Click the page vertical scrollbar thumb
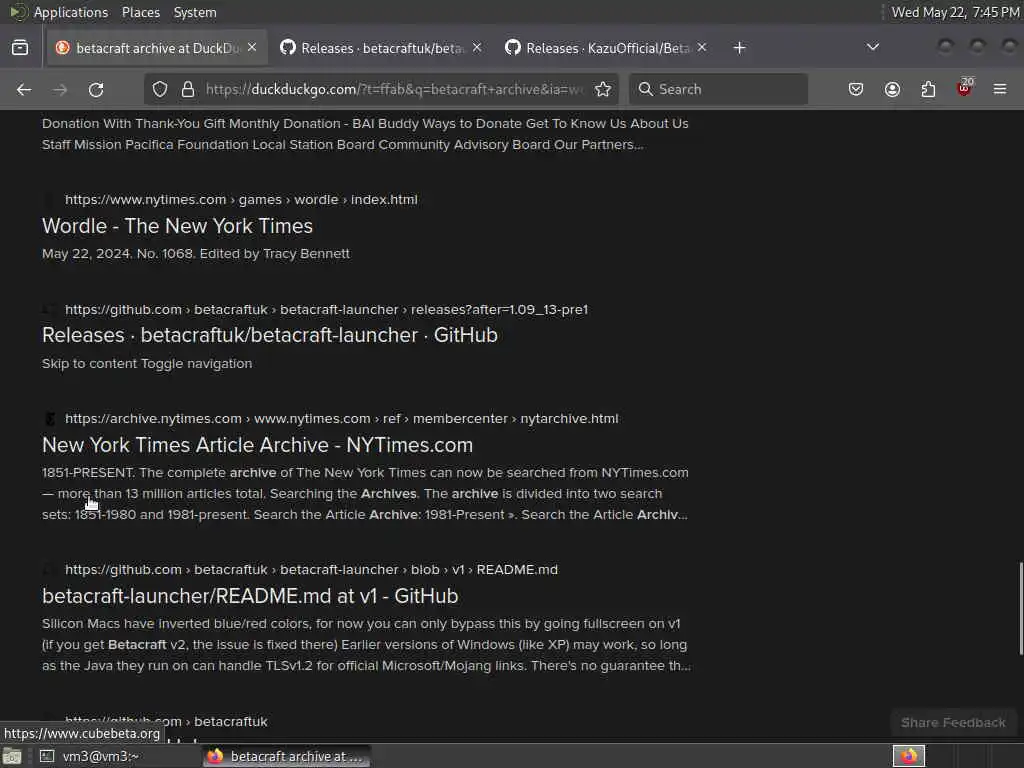 coord(1021,608)
